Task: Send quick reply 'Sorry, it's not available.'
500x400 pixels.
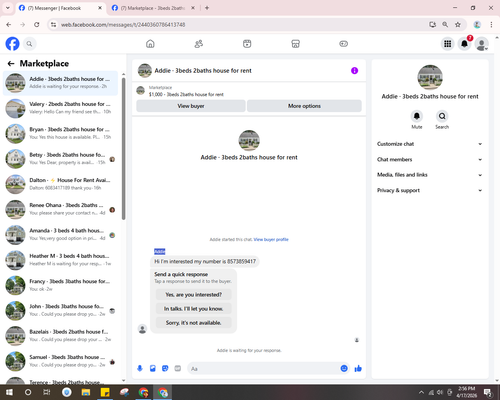Action: pyautogui.click(x=194, y=323)
